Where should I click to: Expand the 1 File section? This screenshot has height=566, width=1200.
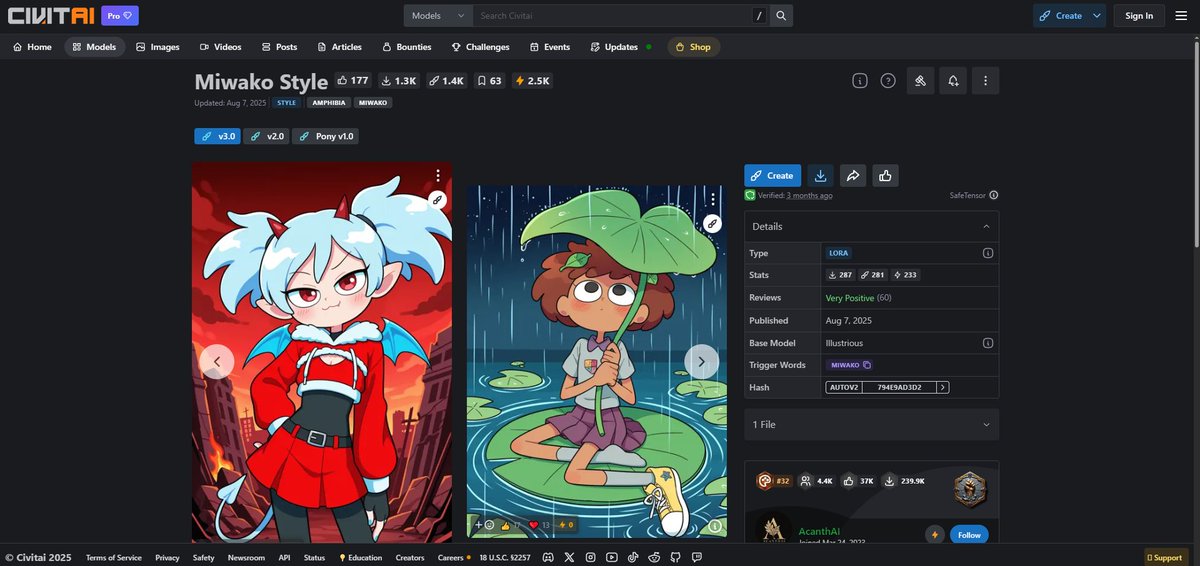872,425
